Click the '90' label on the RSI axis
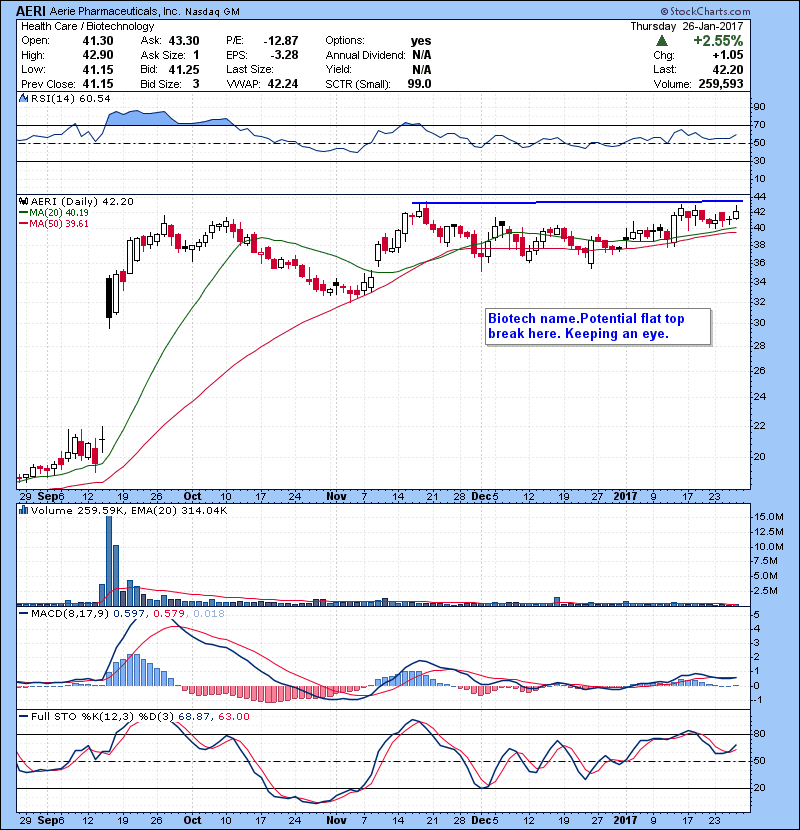The width and height of the screenshot is (800, 830). pos(759,107)
